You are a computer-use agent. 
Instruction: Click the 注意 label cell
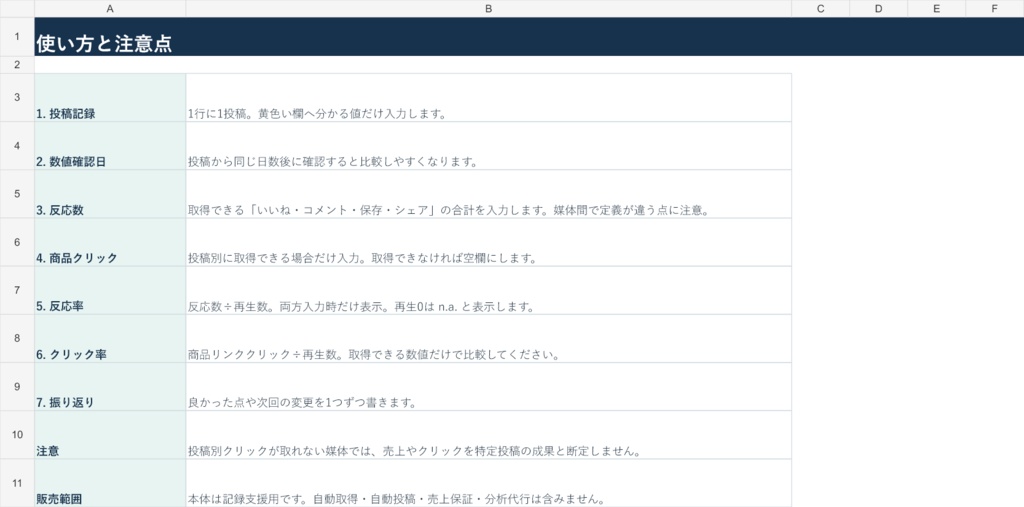pos(110,435)
